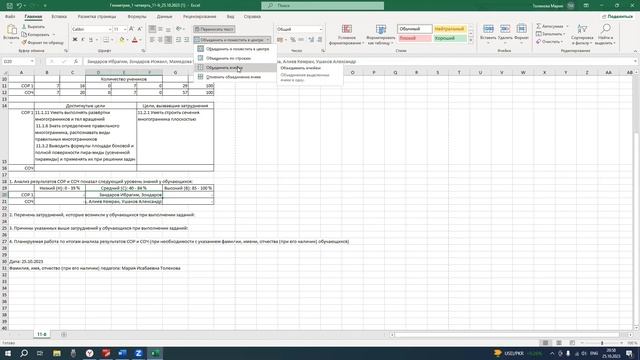
Task: Expand cell styles gallery More arrow
Action: click(x=471, y=40)
